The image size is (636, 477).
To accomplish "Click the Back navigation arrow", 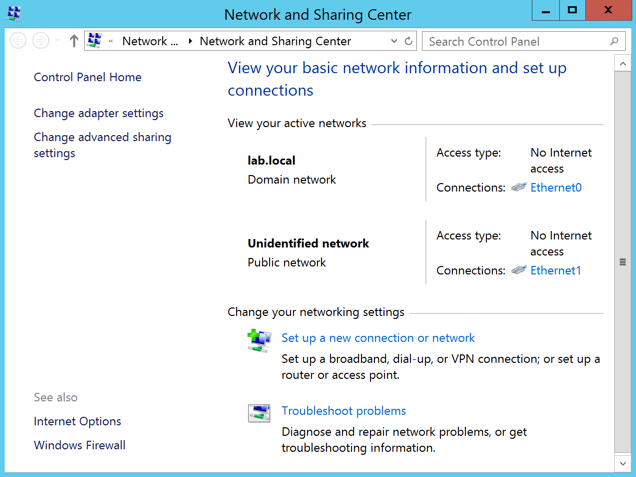I will [x=18, y=41].
